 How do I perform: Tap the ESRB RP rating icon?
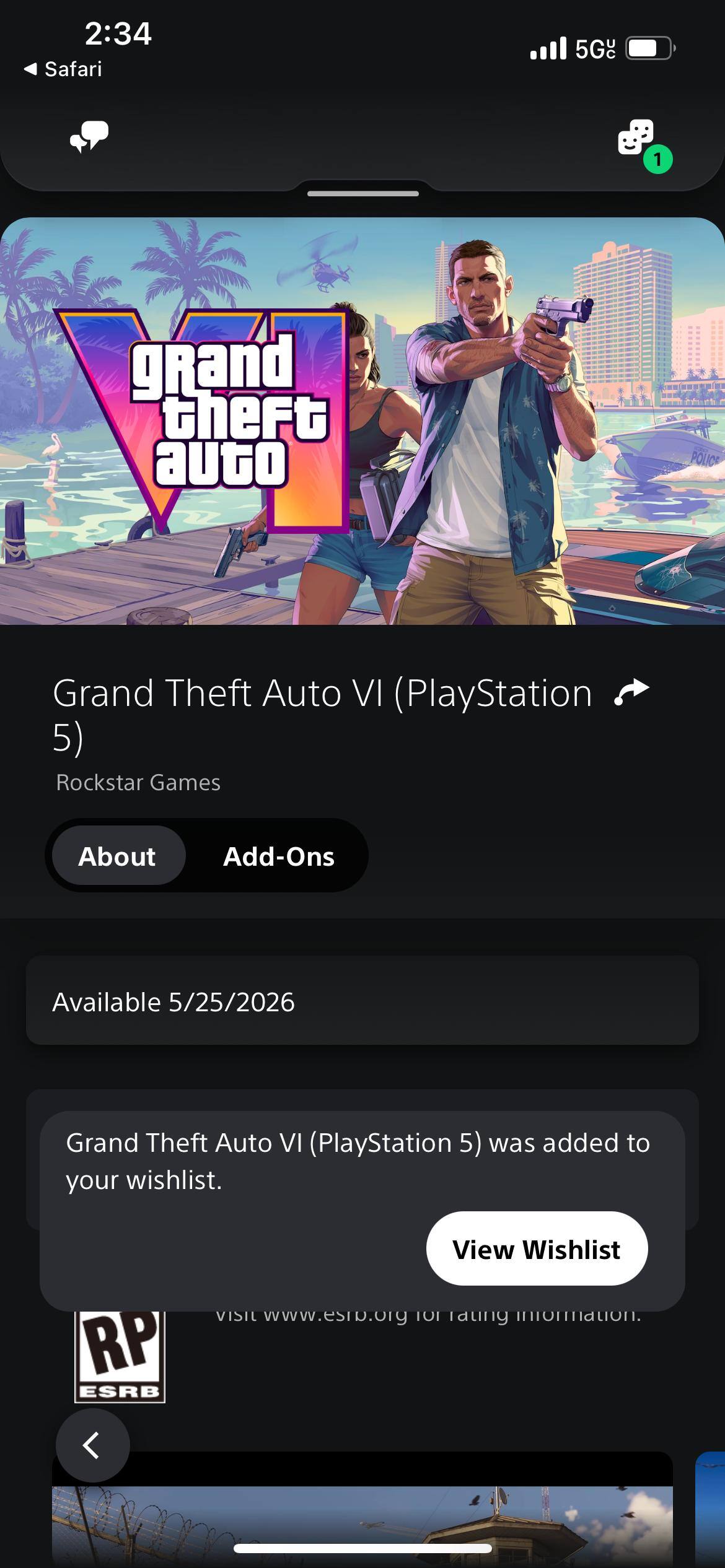[120, 1356]
